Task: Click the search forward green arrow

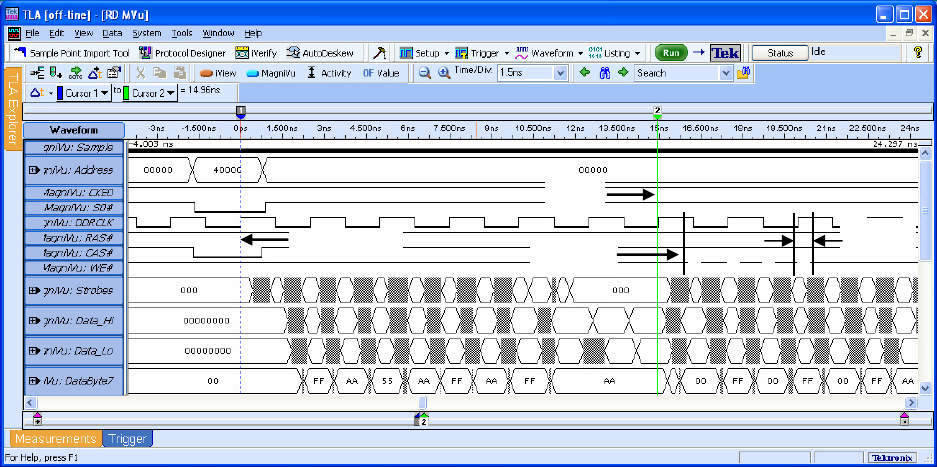Action: coord(623,73)
